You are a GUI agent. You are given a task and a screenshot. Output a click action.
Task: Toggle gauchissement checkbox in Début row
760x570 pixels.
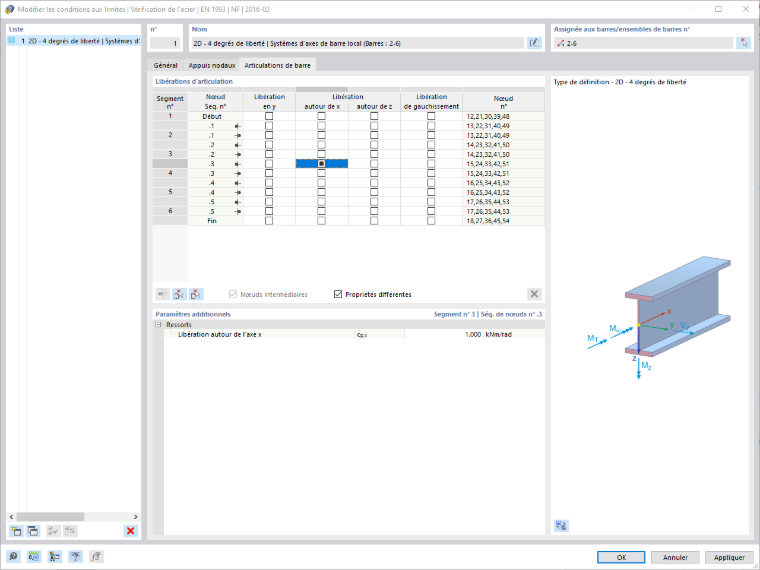431,116
